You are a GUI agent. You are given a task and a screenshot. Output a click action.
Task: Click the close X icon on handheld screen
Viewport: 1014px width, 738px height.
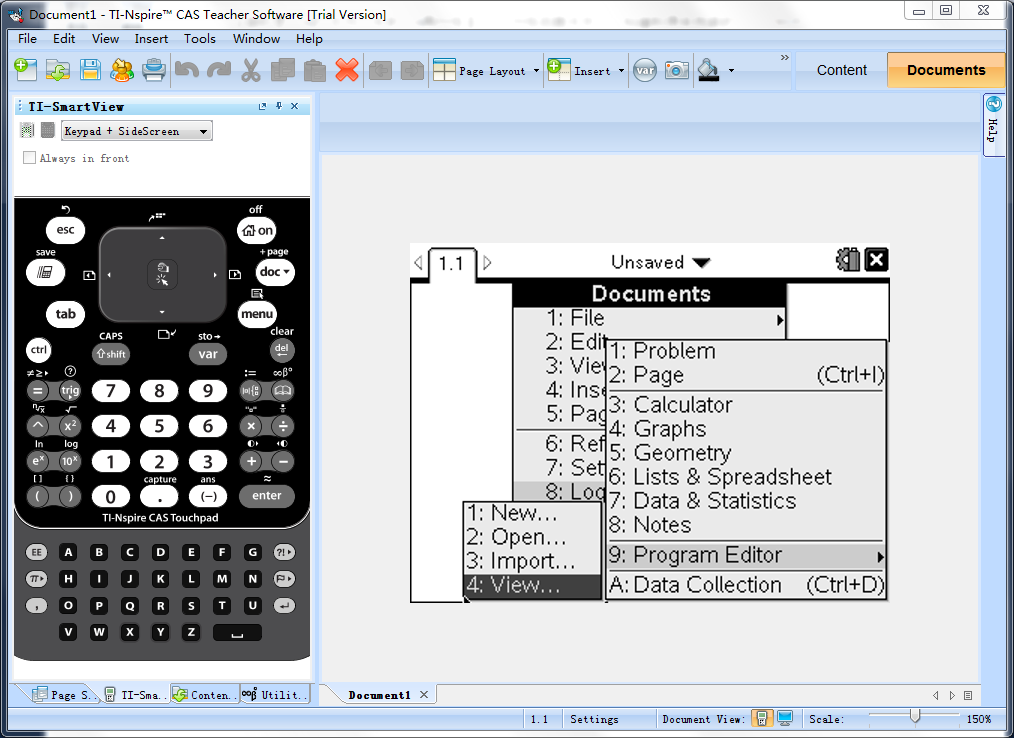coord(876,260)
